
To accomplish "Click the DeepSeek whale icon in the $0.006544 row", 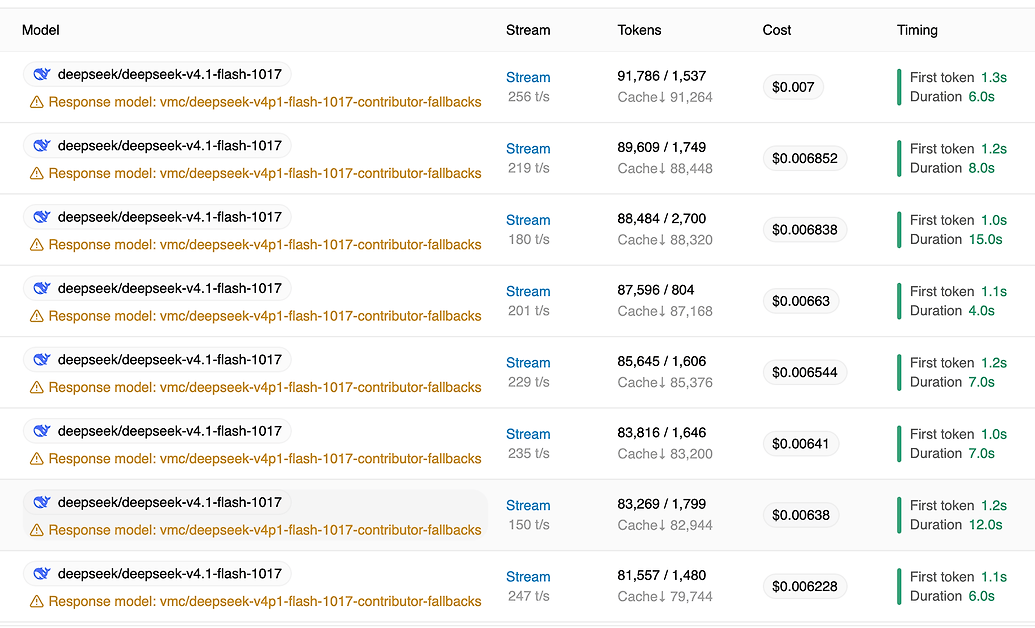I will coord(42,360).
